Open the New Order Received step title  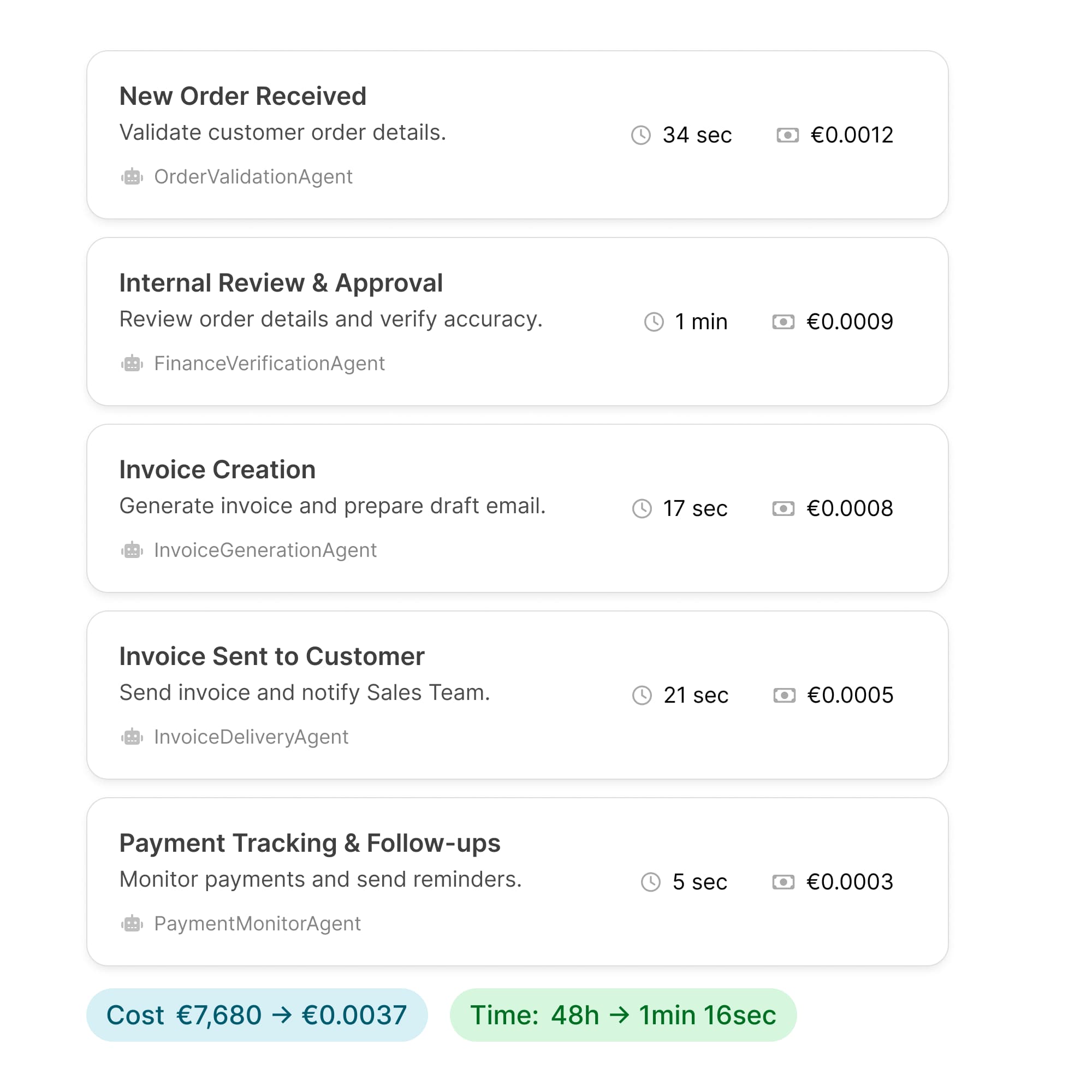pyautogui.click(x=242, y=96)
